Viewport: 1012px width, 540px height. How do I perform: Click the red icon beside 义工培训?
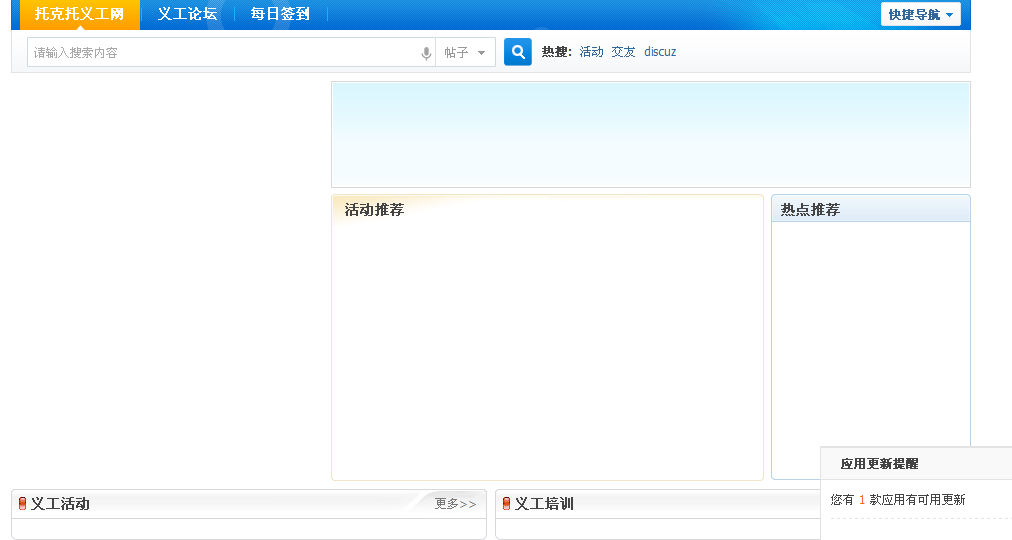(507, 504)
